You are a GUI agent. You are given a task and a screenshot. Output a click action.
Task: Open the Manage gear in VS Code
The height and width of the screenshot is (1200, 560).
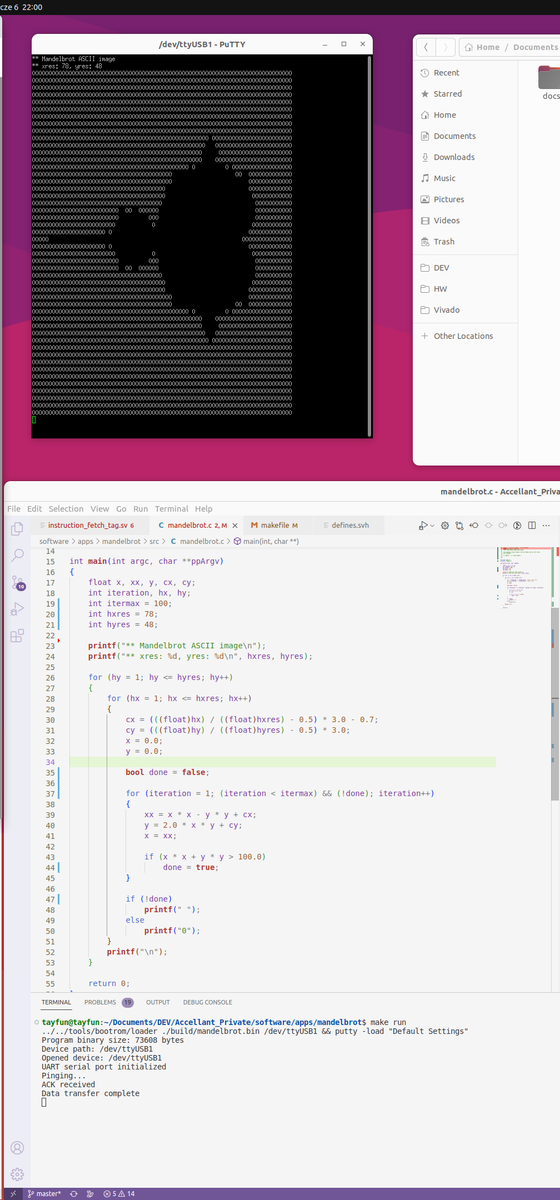tap(17, 1173)
